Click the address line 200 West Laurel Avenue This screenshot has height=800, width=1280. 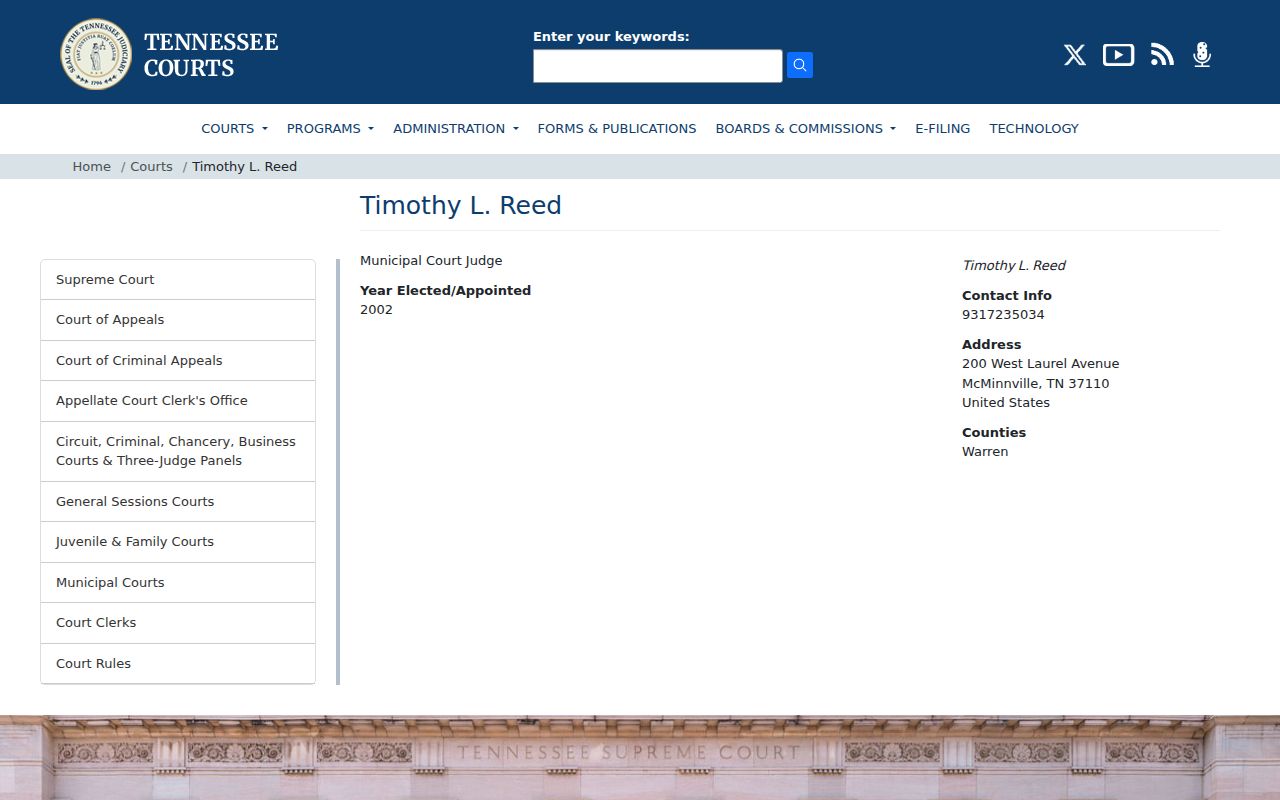pos(1040,364)
